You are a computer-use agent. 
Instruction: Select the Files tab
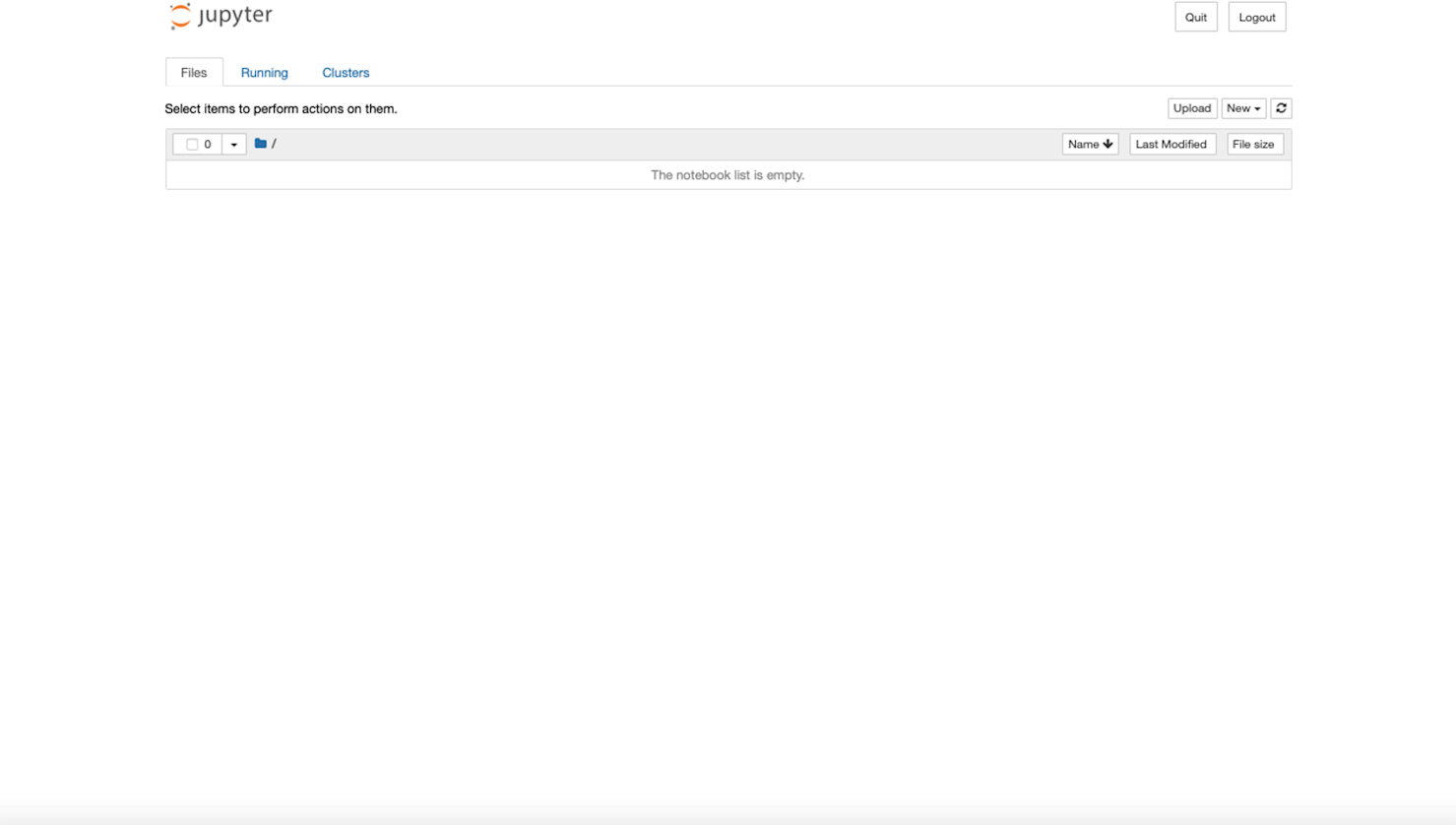(x=193, y=72)
